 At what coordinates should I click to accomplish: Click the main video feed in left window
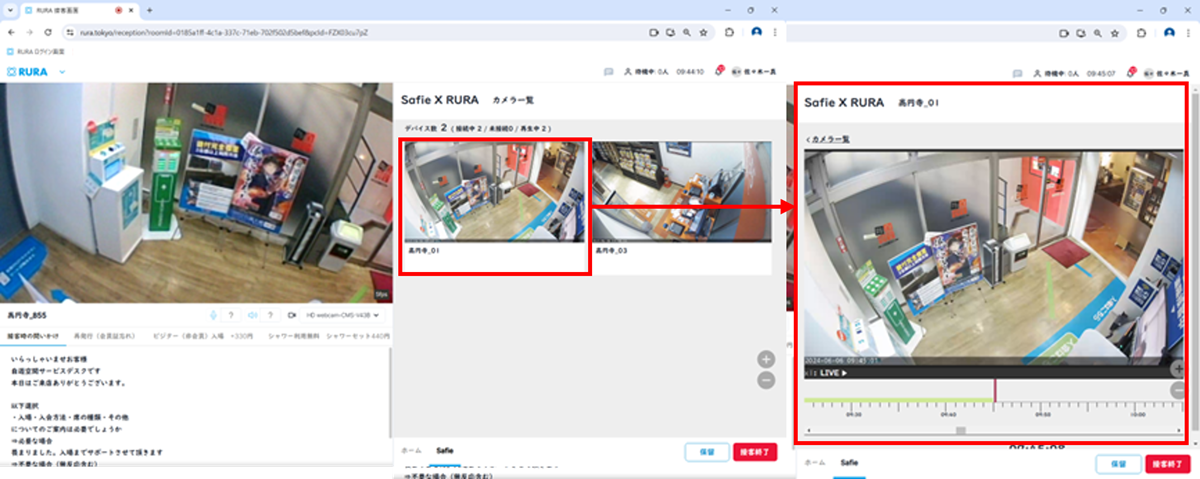point(196,193)
